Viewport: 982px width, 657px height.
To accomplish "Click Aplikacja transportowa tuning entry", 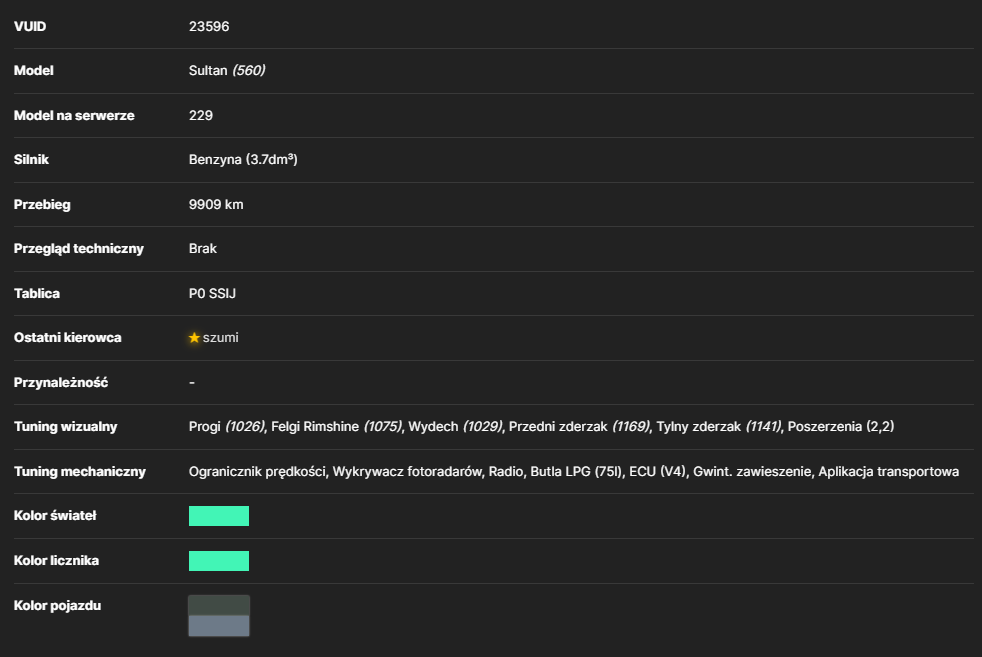I will click(889, 472).
